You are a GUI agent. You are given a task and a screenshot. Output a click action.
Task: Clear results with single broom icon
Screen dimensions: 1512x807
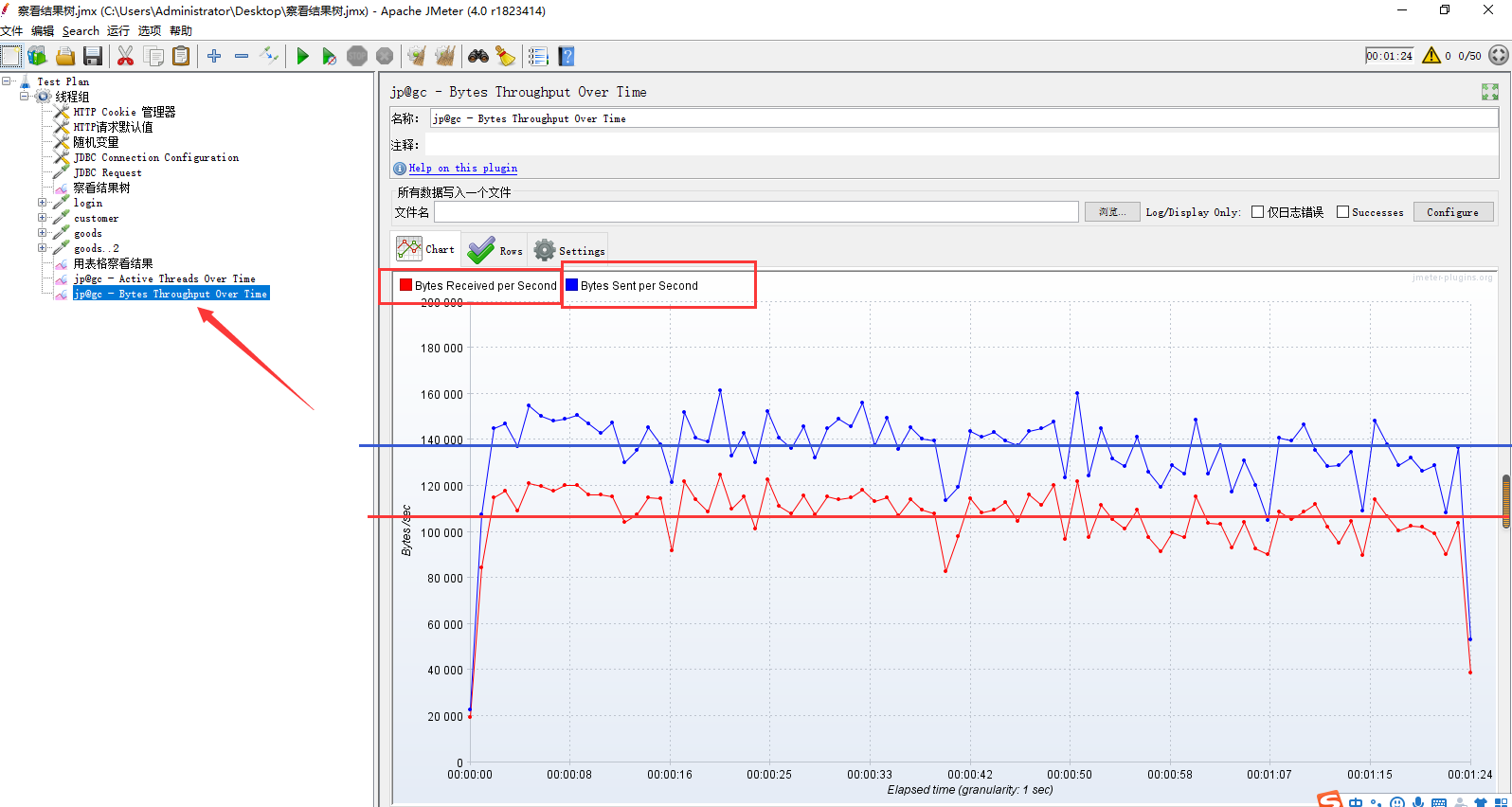click(417, 56)
